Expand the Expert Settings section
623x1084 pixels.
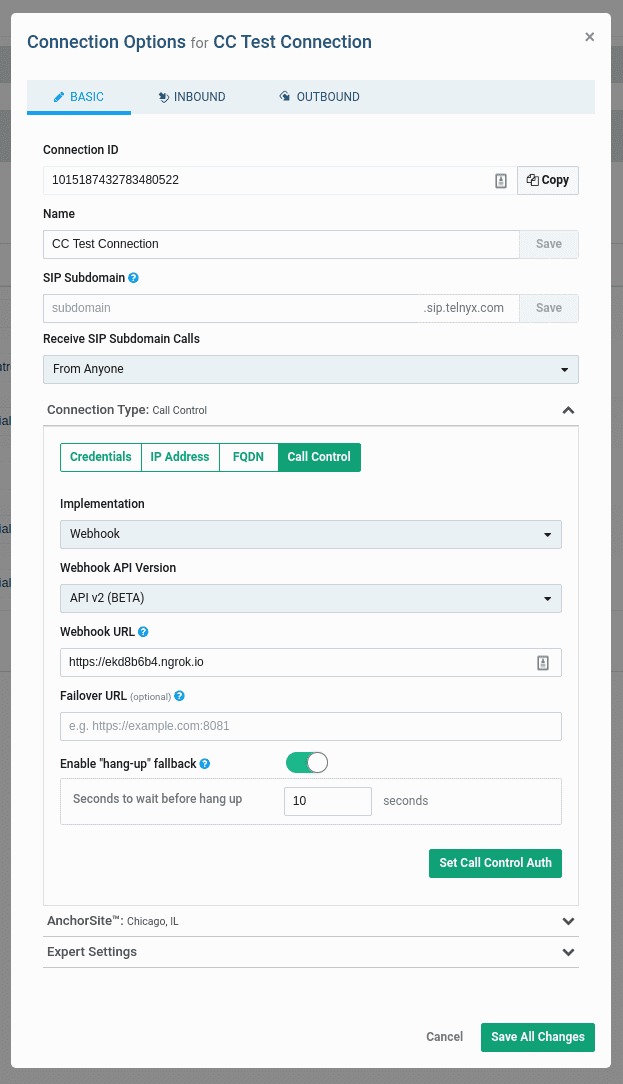pos(568,952)
